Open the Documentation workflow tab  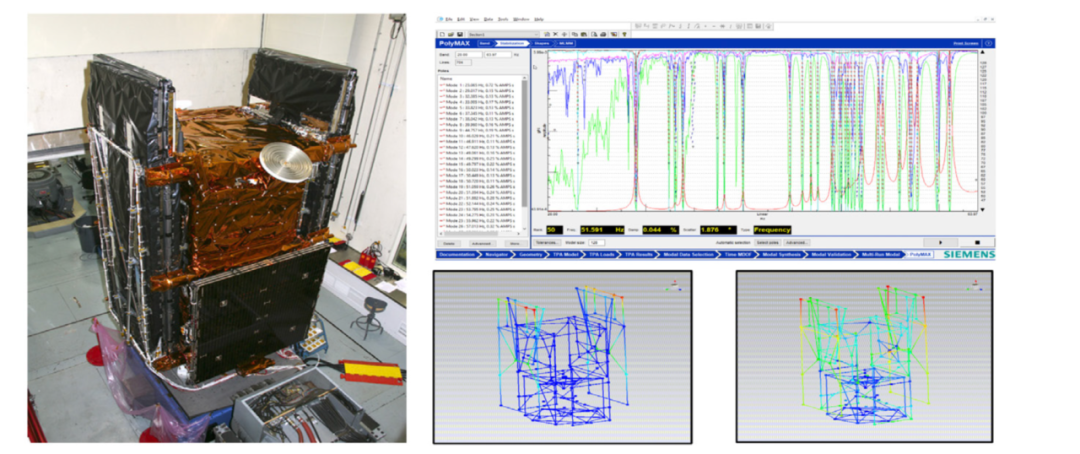tap(457, 255)
